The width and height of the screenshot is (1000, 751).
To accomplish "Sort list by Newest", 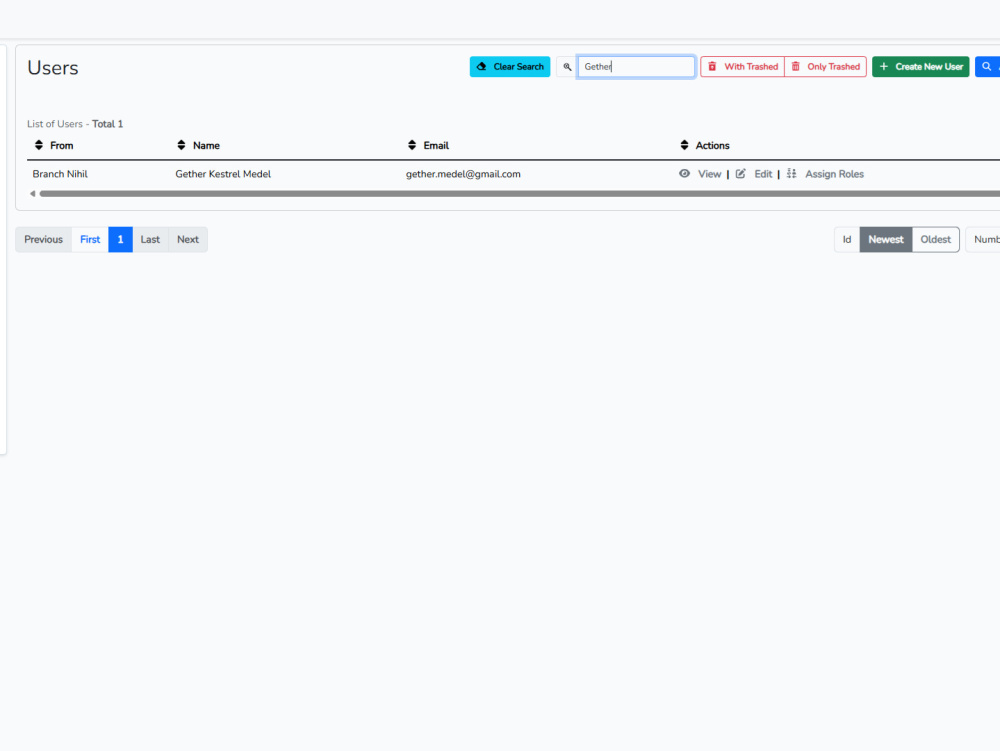I will (886, 240).
